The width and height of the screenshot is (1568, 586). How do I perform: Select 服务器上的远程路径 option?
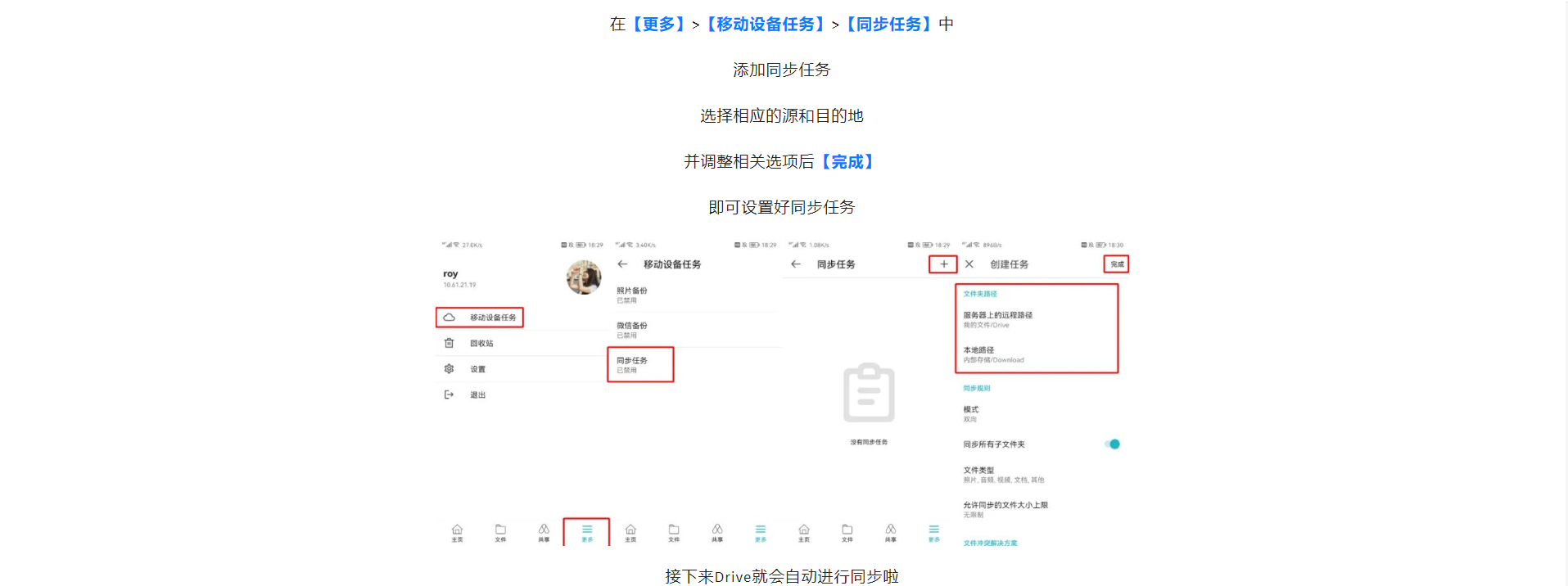(x=998, y=319)
